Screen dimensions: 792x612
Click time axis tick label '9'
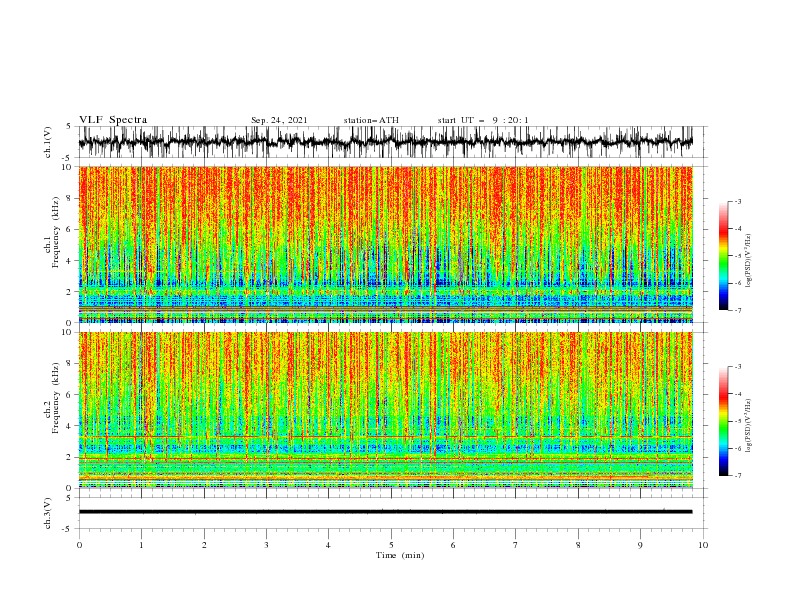coord(640,545)
